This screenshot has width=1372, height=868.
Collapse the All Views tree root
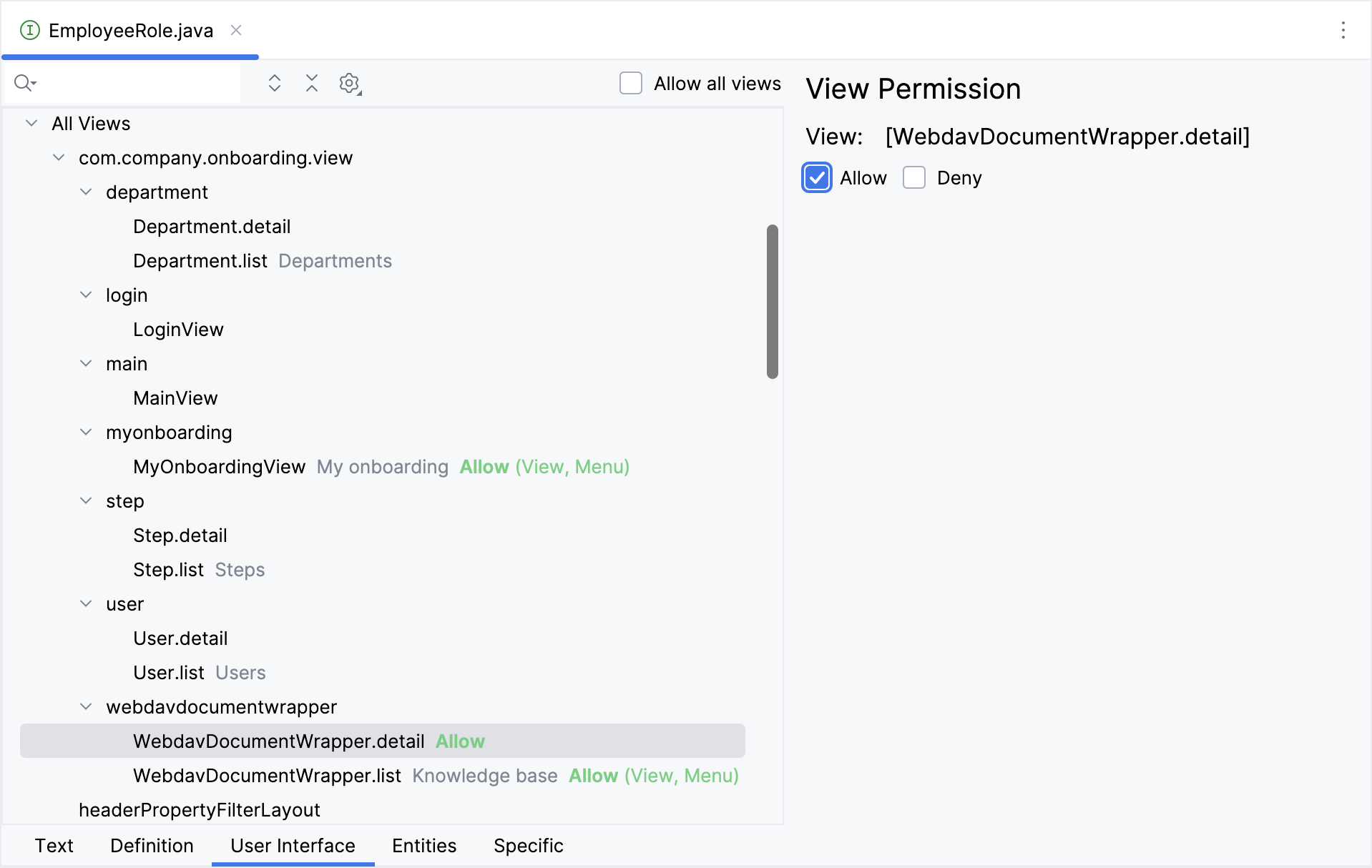click(x=31, y=124)
